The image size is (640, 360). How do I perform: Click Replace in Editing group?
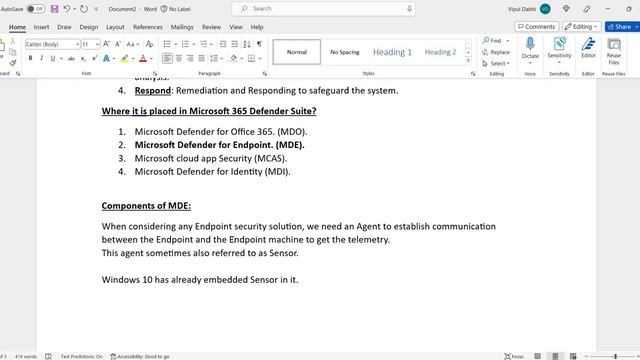coord(496,52)
